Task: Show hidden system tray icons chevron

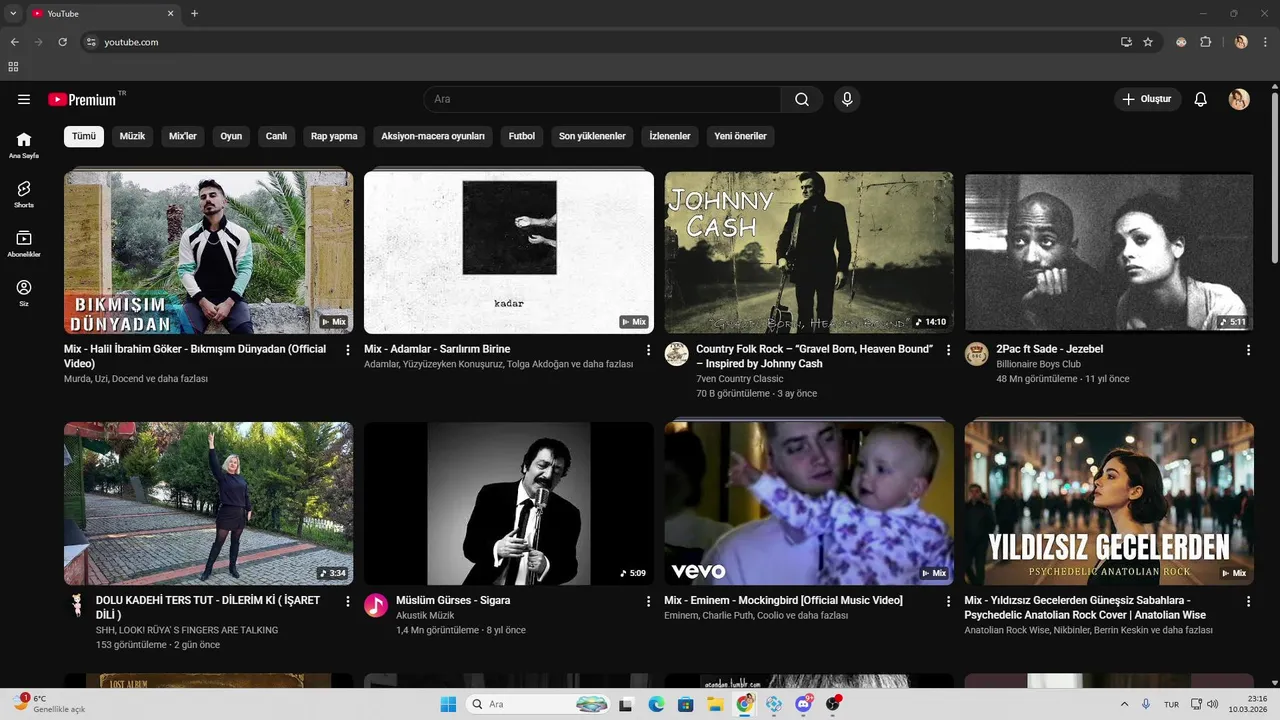Action: [1124, 704]
